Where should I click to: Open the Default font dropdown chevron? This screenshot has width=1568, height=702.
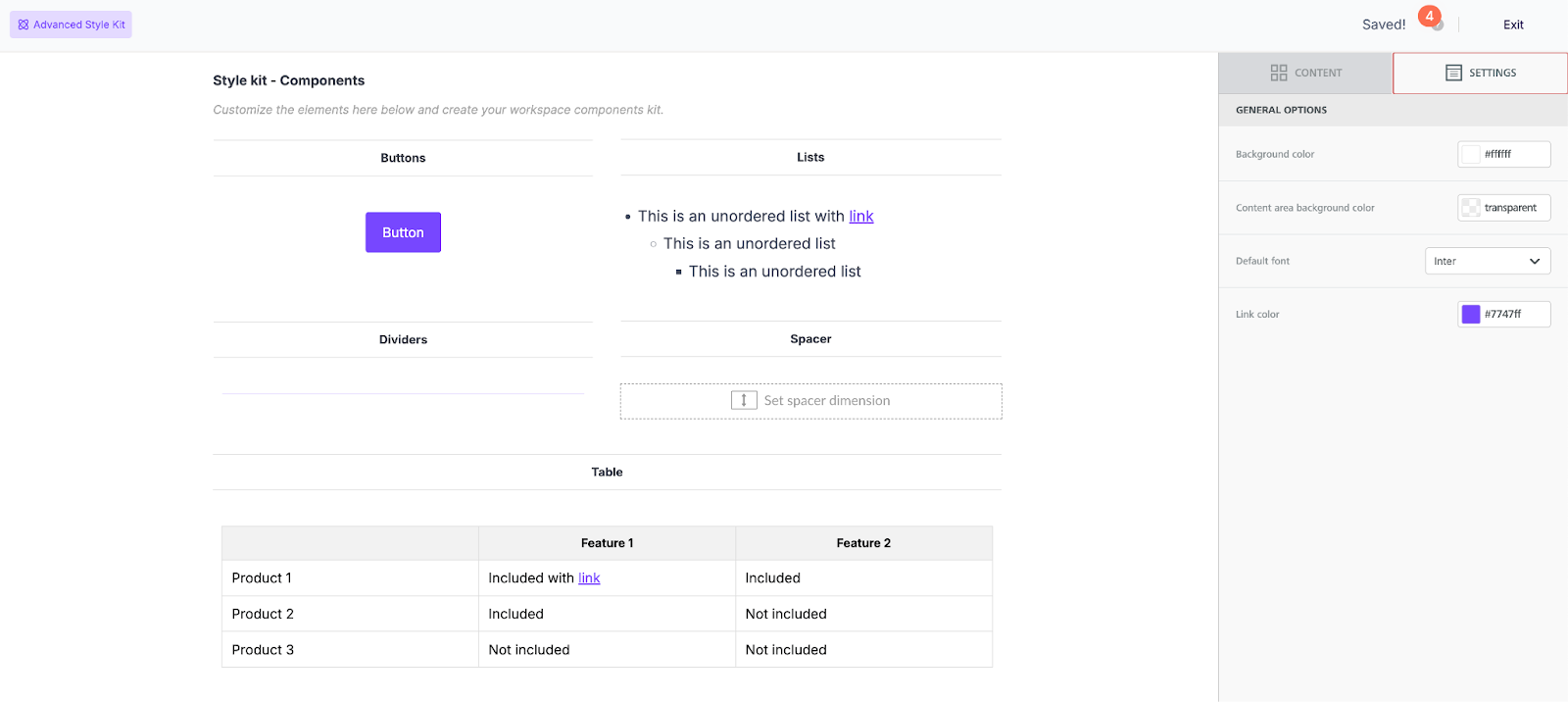tap(1534, 261)
